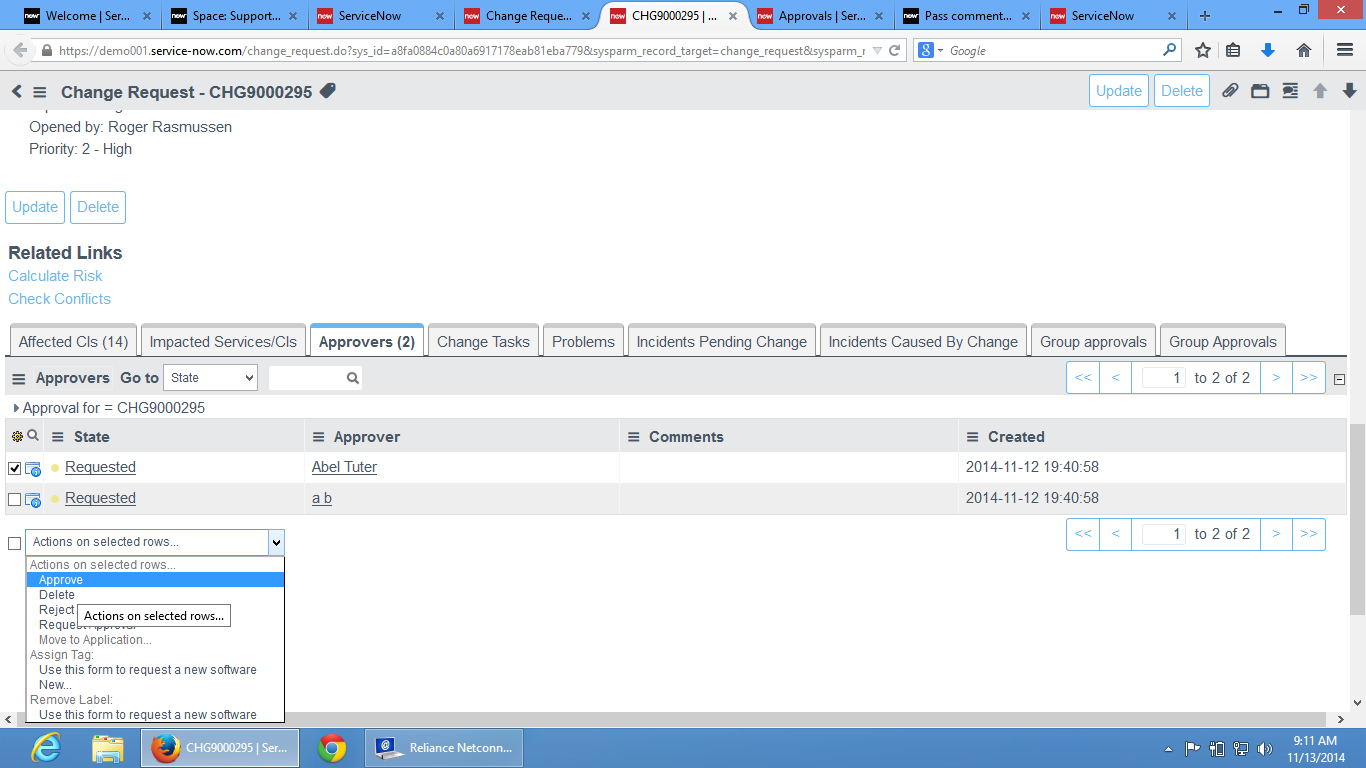Viewport: 1366px width, 768px height.
Task: Open the Abel Tuter approver link
Action: pyautogui.click(x=344, y=467)
